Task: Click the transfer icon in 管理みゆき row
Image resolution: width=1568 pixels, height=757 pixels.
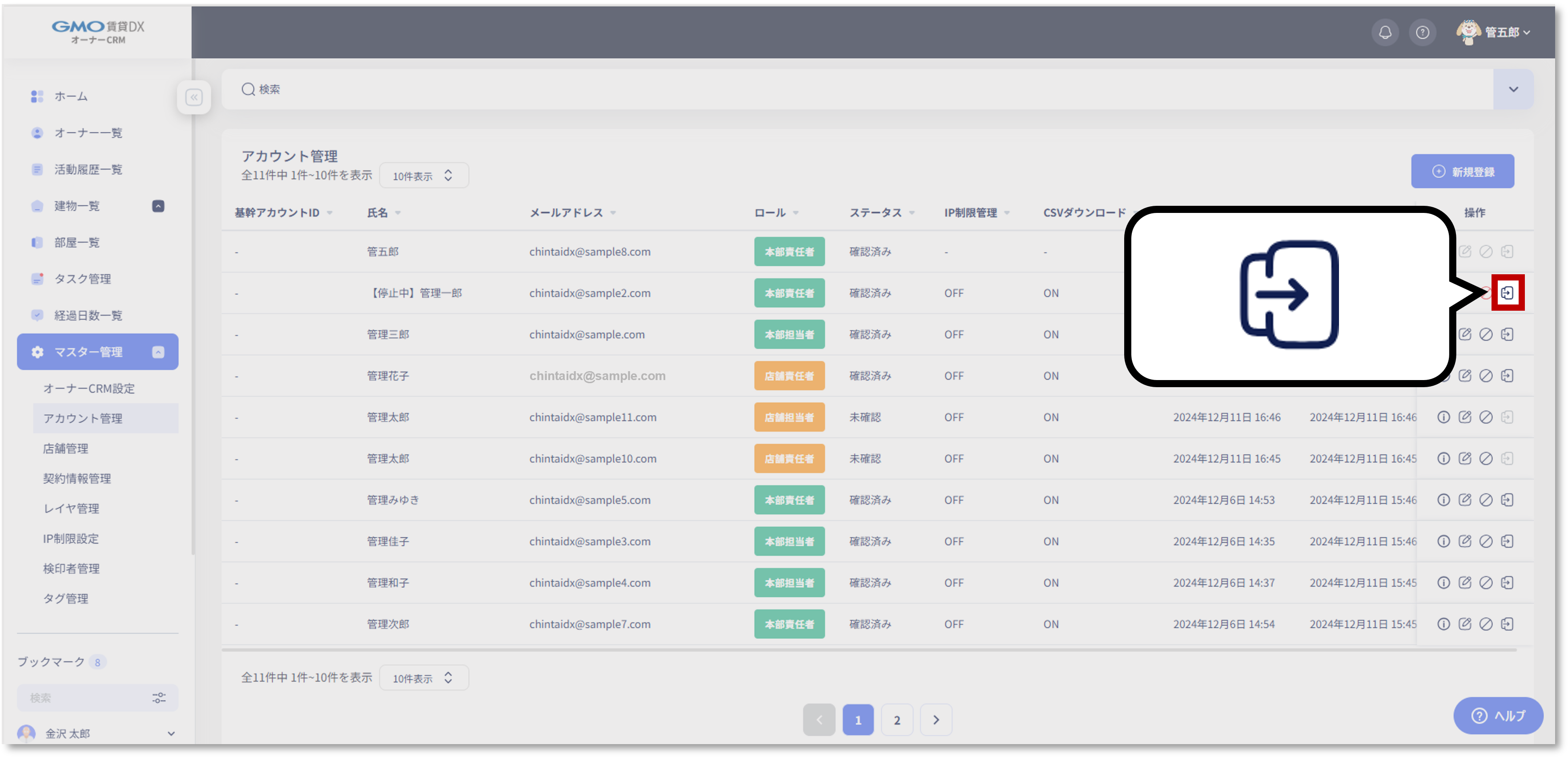Action: tap(1507, 500)
